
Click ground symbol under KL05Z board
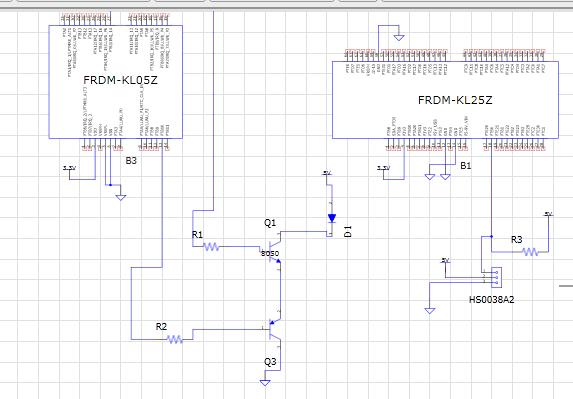121,197
